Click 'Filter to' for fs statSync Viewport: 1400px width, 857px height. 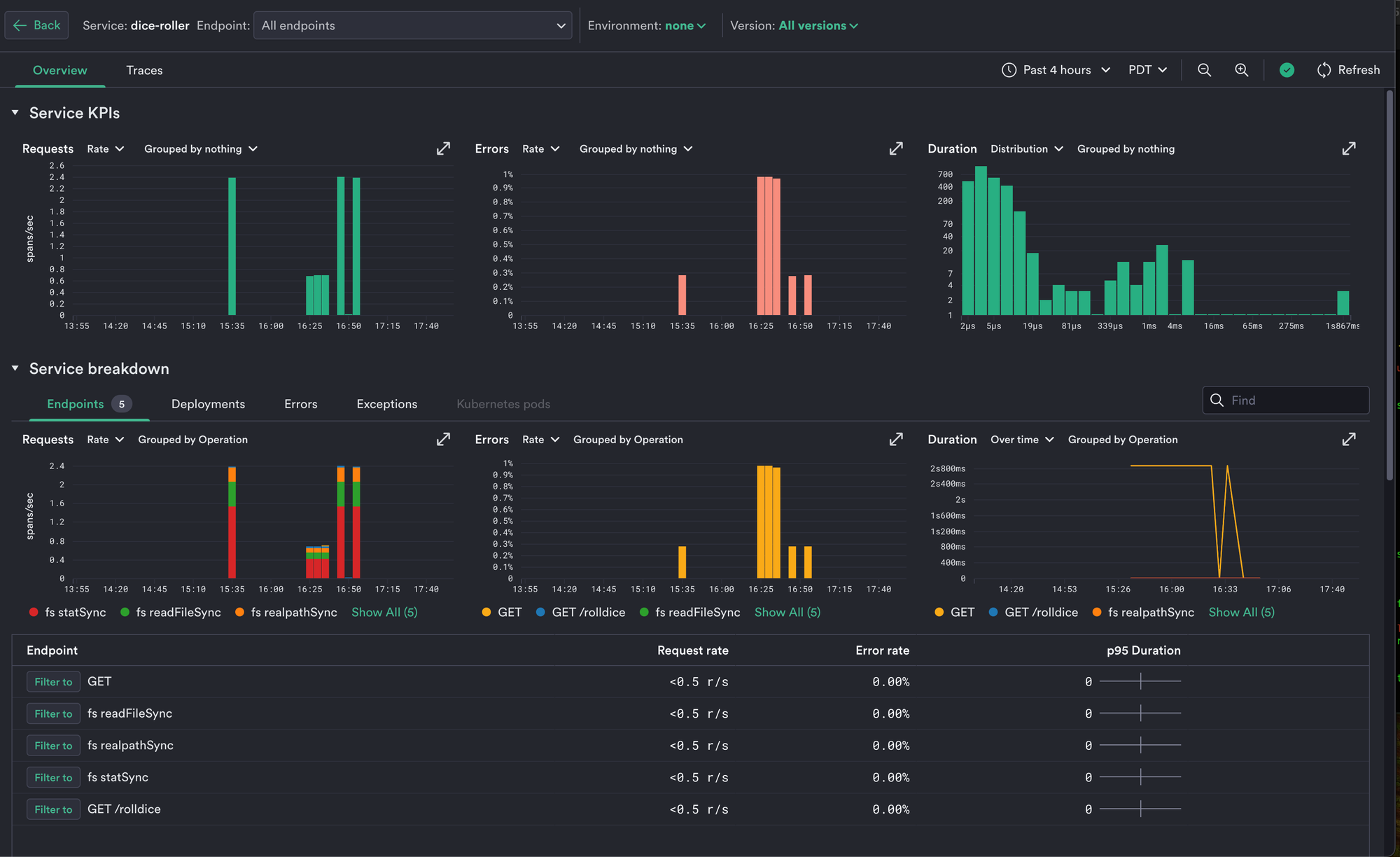tap(53, 777)
